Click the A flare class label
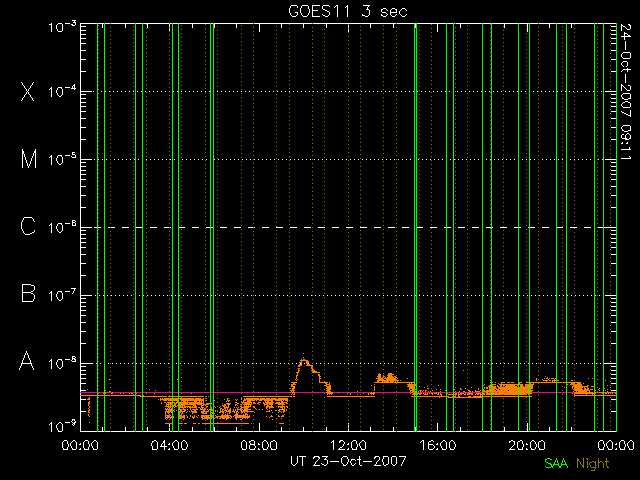640x480 pixels. point(27,361)
